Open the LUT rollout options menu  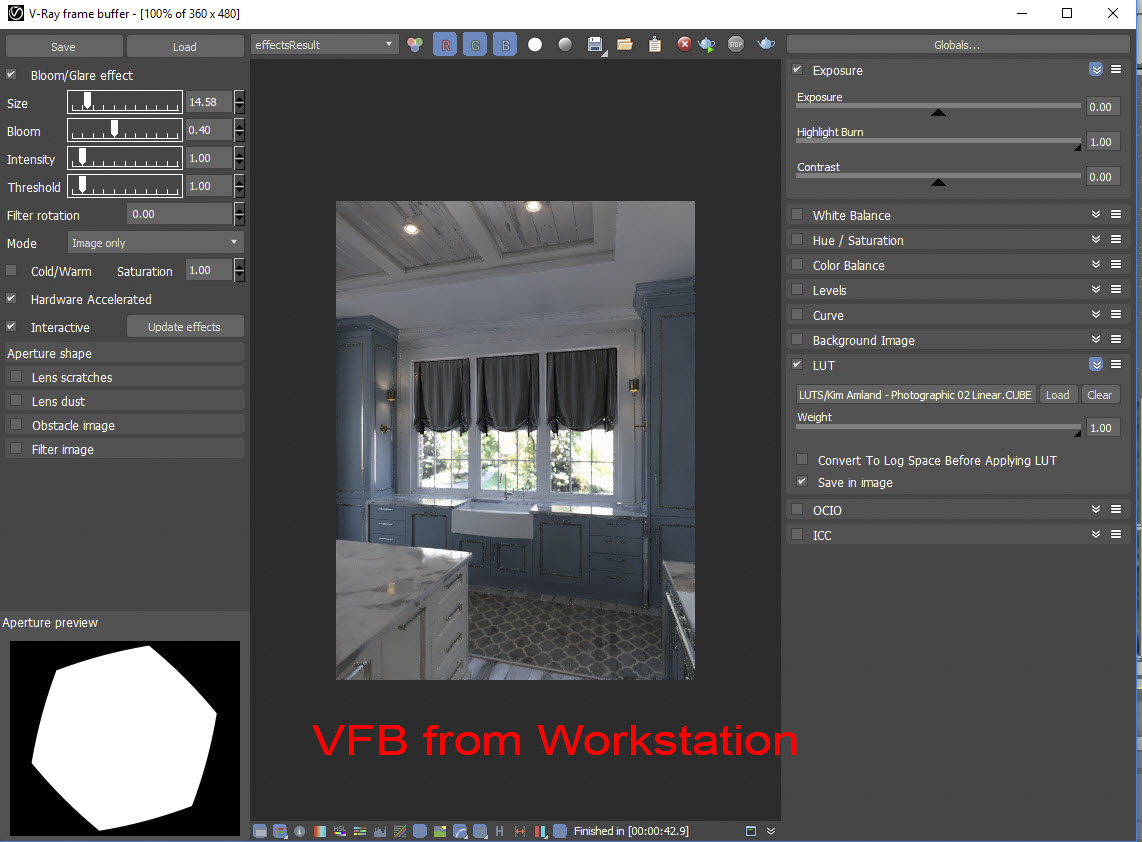(x=1116, y=365)
